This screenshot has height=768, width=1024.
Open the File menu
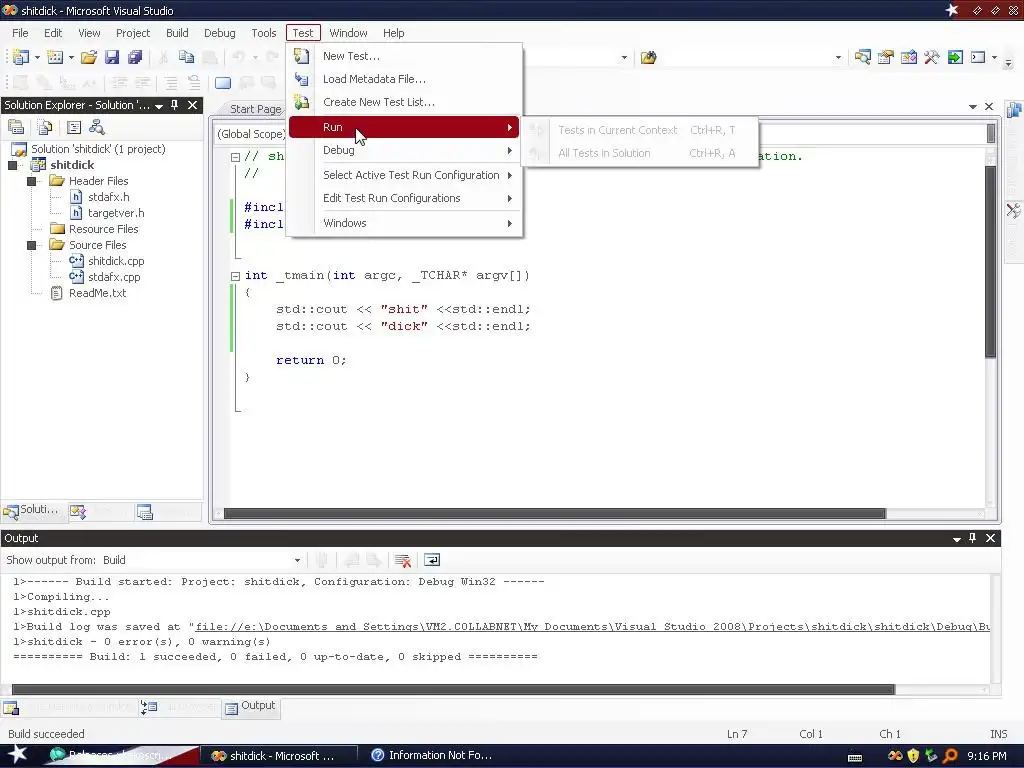(x=20, y=33)
